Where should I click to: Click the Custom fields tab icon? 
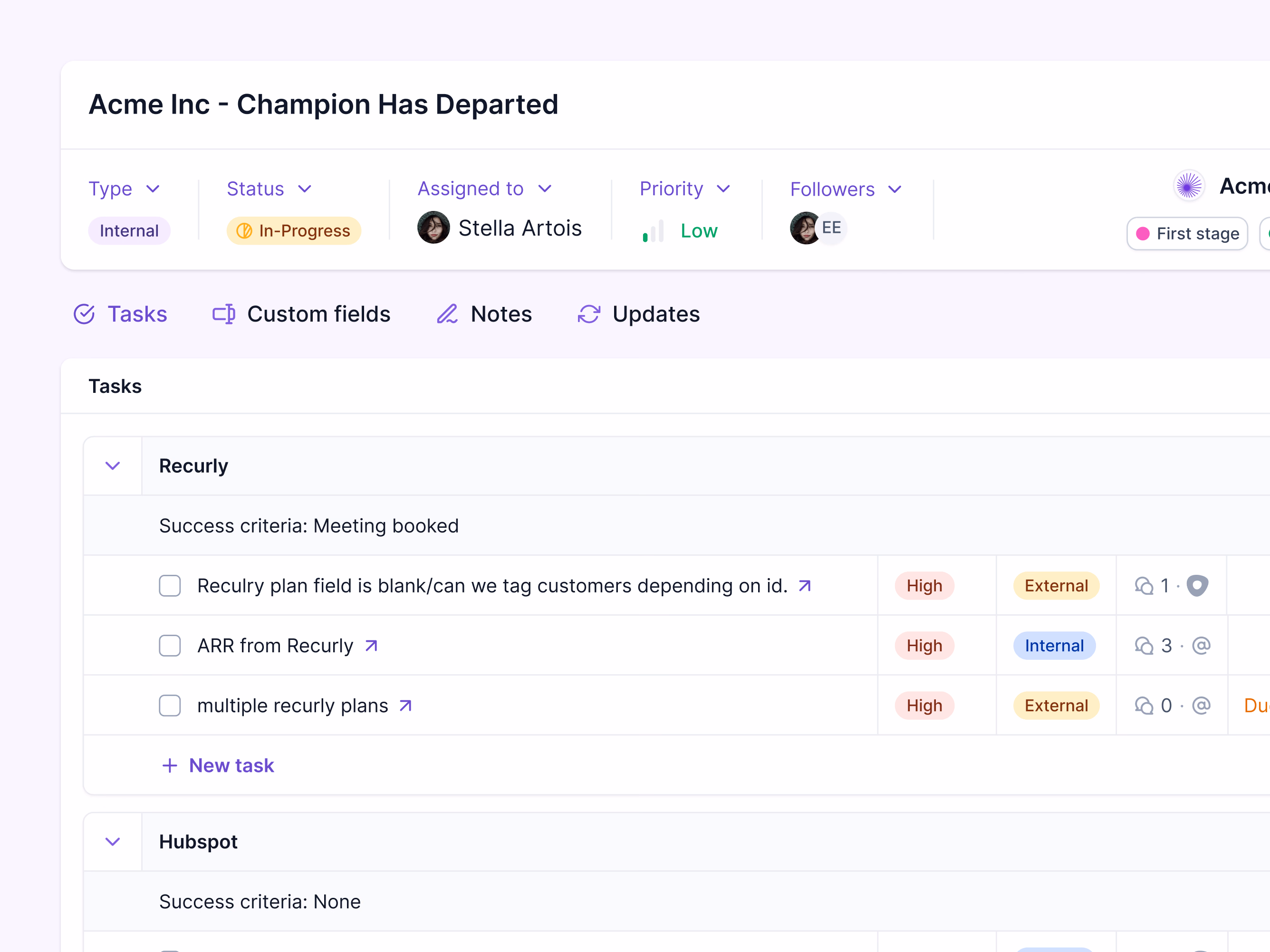(x=223, y=314)
